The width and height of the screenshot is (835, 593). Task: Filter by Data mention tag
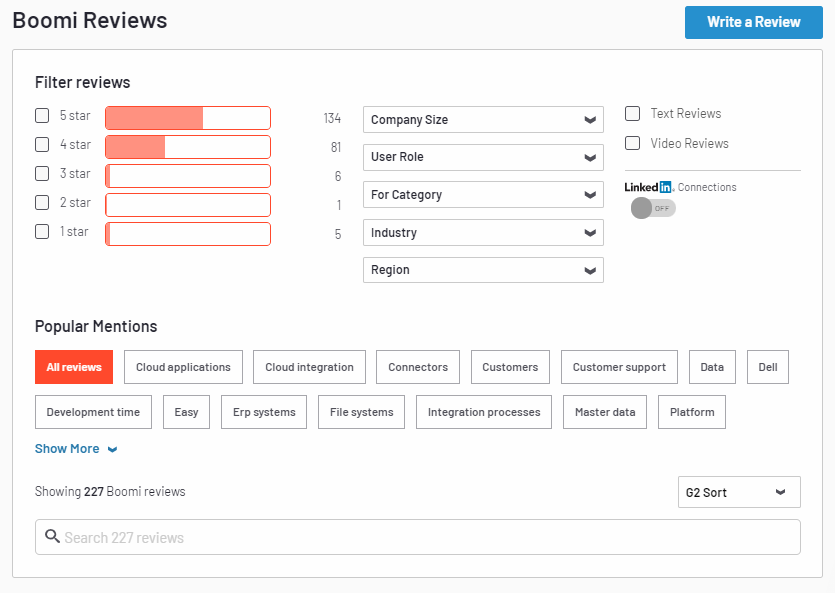712,367
